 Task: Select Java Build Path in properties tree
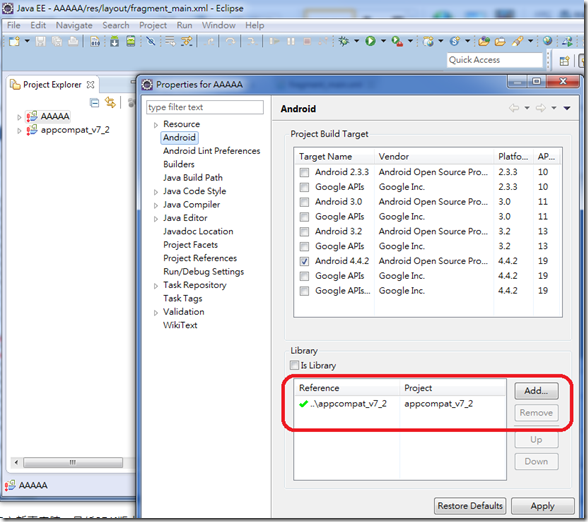click(x=193, y=178)
